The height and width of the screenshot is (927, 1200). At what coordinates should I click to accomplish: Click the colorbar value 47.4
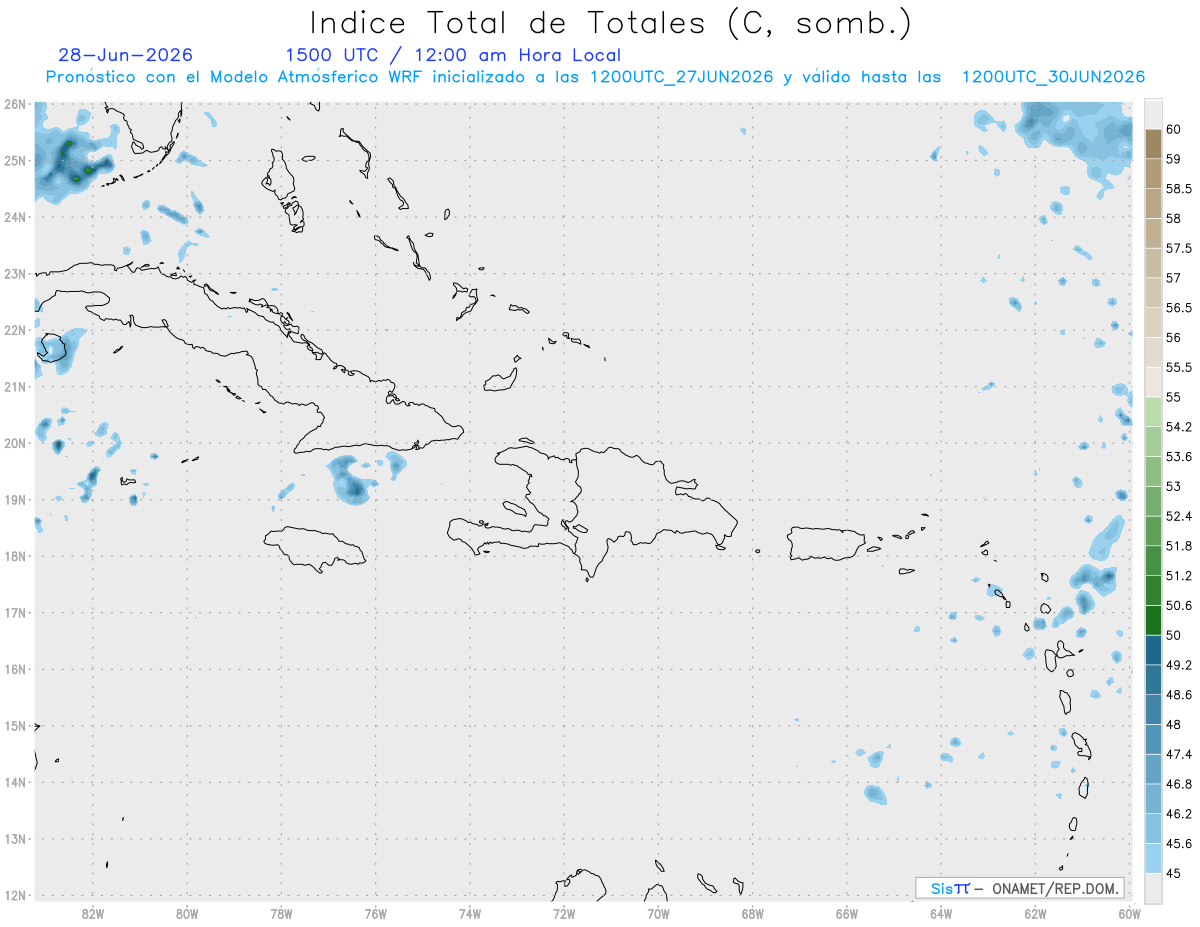1179,754
